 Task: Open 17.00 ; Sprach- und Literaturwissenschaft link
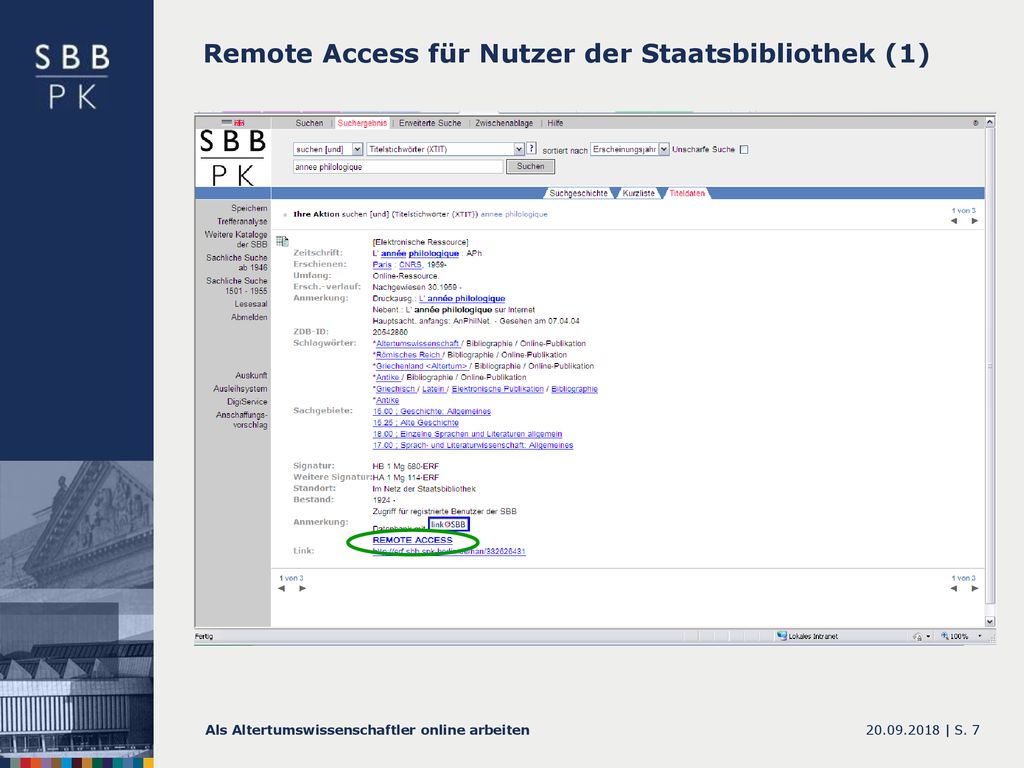(473, 445)
